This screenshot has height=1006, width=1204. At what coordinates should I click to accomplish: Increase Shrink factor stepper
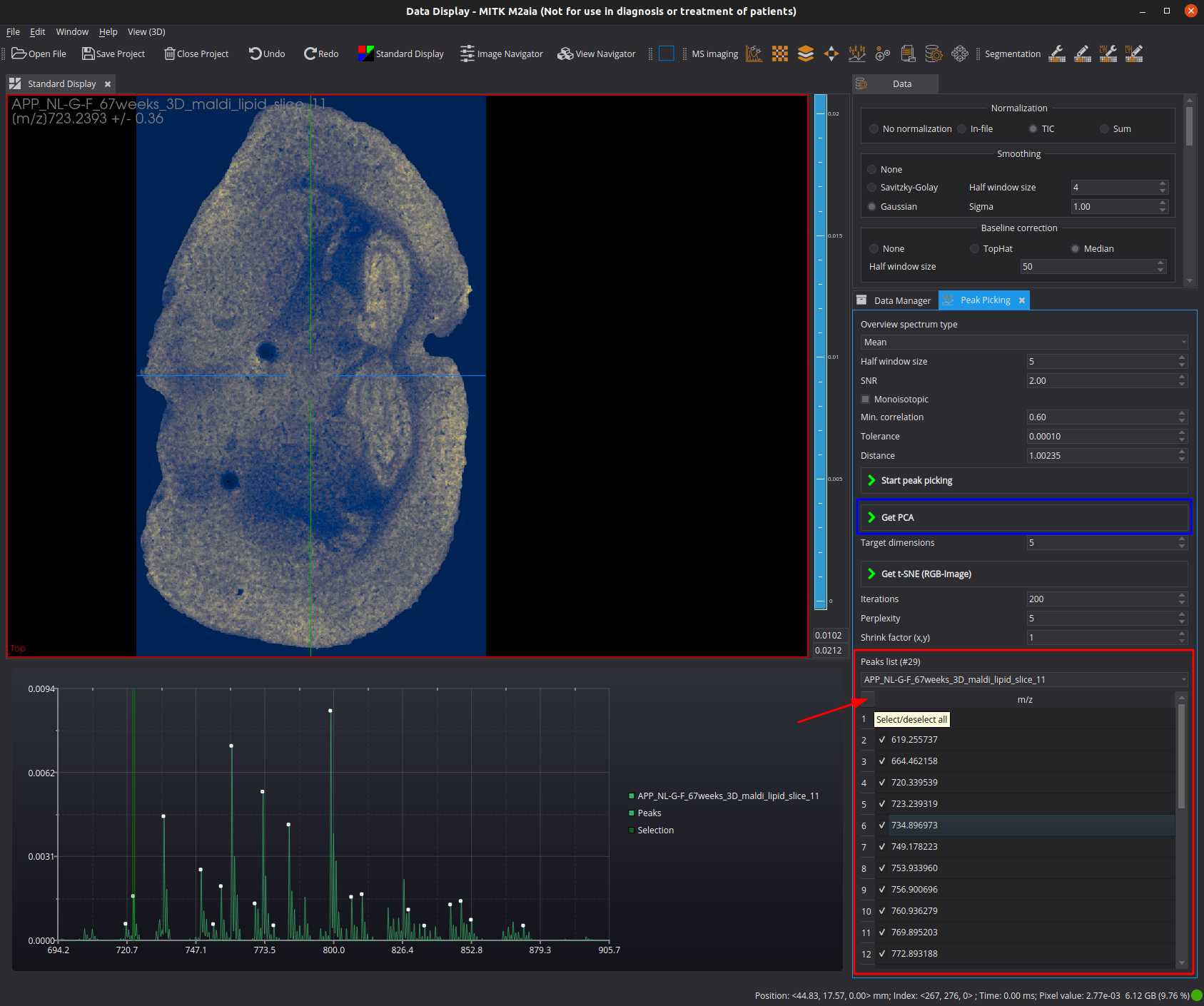1182,634
